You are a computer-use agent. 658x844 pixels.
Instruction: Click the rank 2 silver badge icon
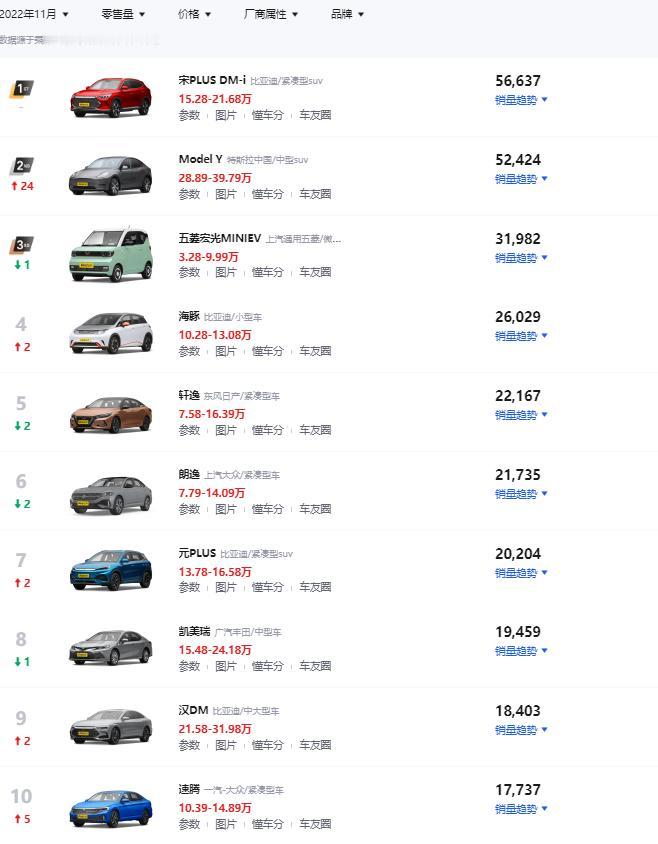click(x=21, y=166)
